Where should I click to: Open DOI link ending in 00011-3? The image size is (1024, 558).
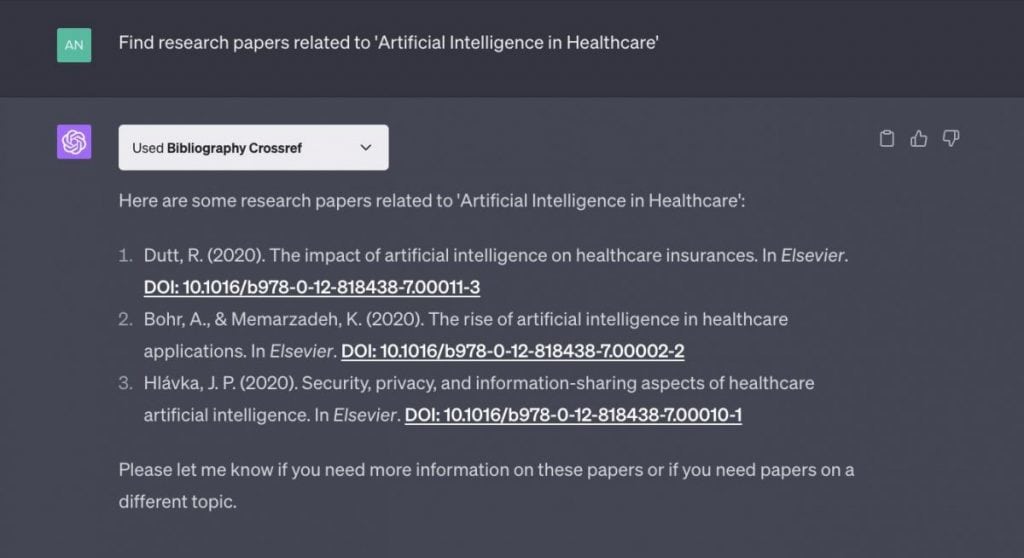coord(312,287)
